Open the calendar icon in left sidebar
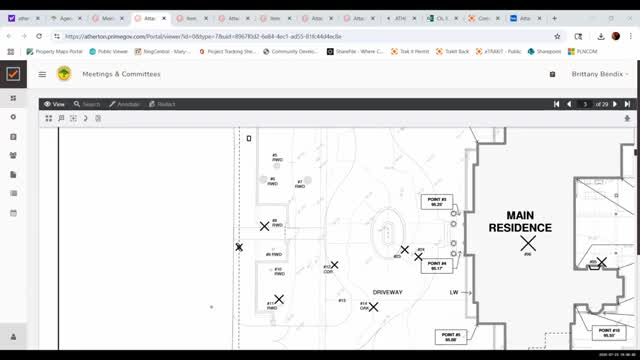Viewport: 640px width, 360px height. click(13, 213)
